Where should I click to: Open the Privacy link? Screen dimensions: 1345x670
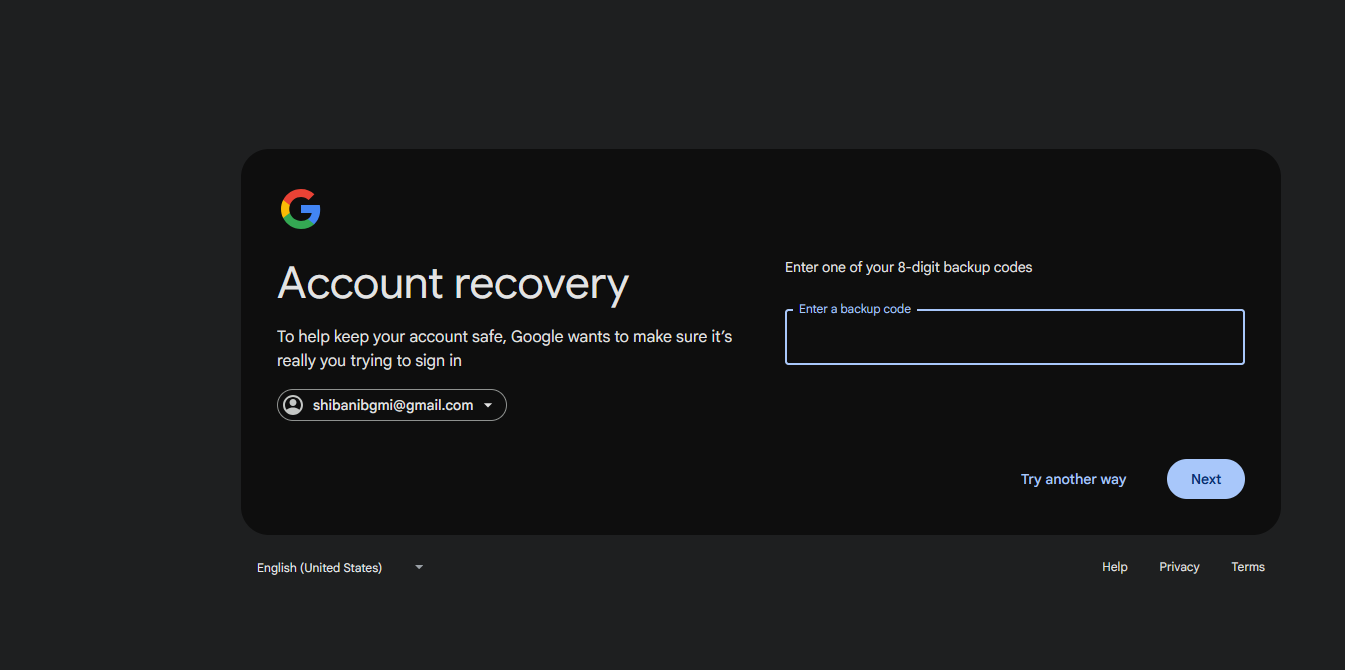[1179, 567]
